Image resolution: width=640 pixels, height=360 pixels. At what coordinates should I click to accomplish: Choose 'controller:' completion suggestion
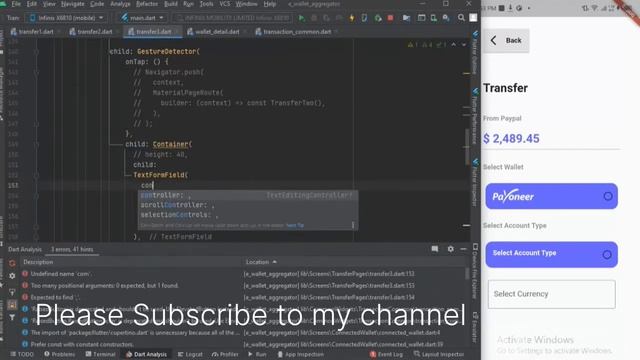tap(248, 195)
